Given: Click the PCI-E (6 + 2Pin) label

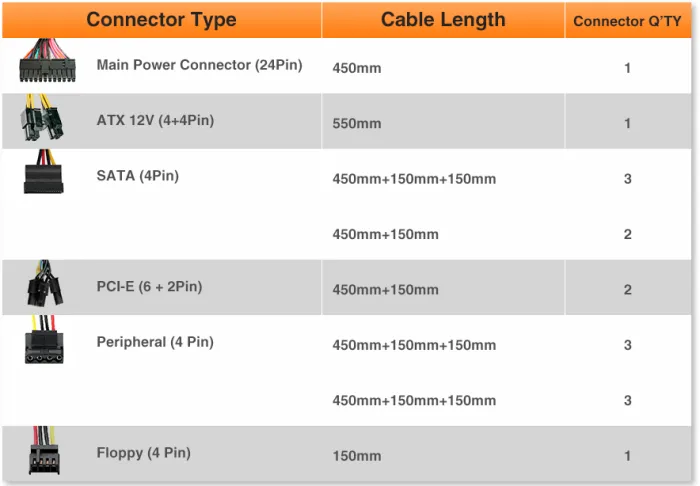Looking at the screenshot, I should tap(149, 287).
